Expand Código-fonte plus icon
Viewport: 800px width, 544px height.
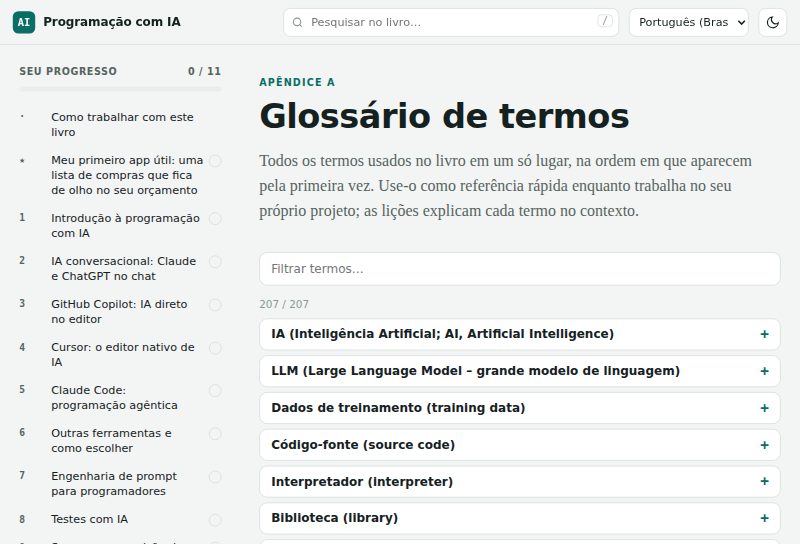point(764,445)
